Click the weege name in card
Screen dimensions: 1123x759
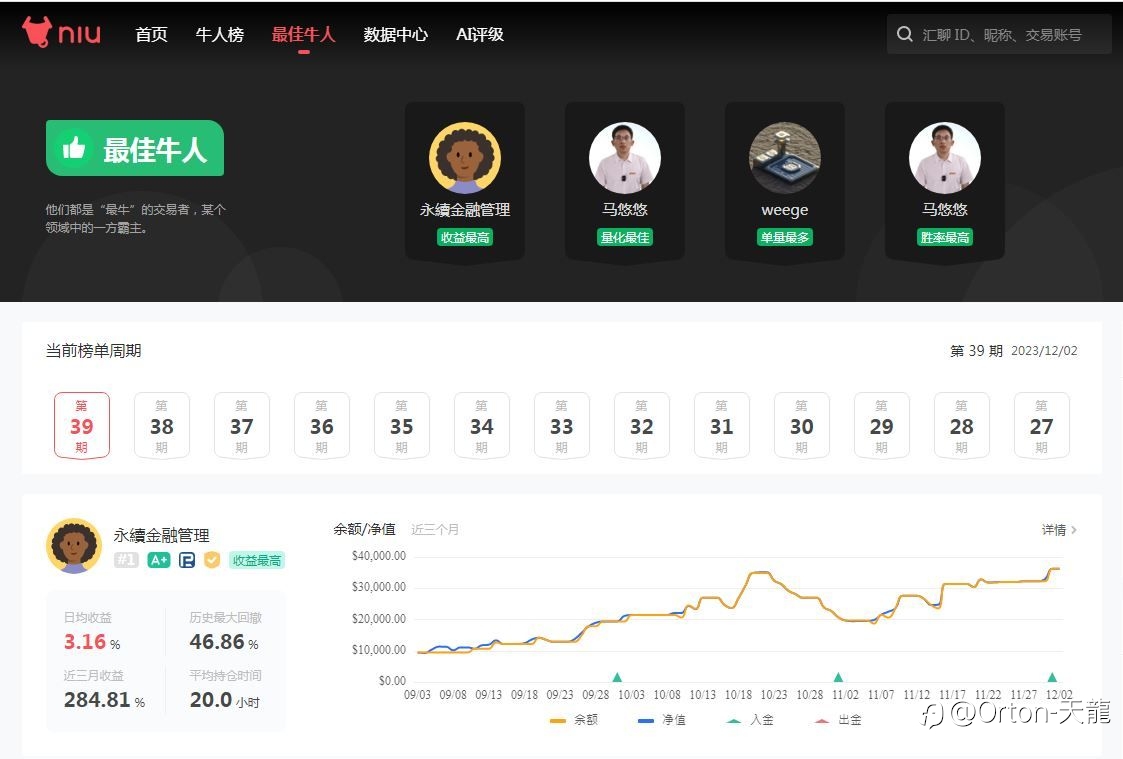pos(785,210)
